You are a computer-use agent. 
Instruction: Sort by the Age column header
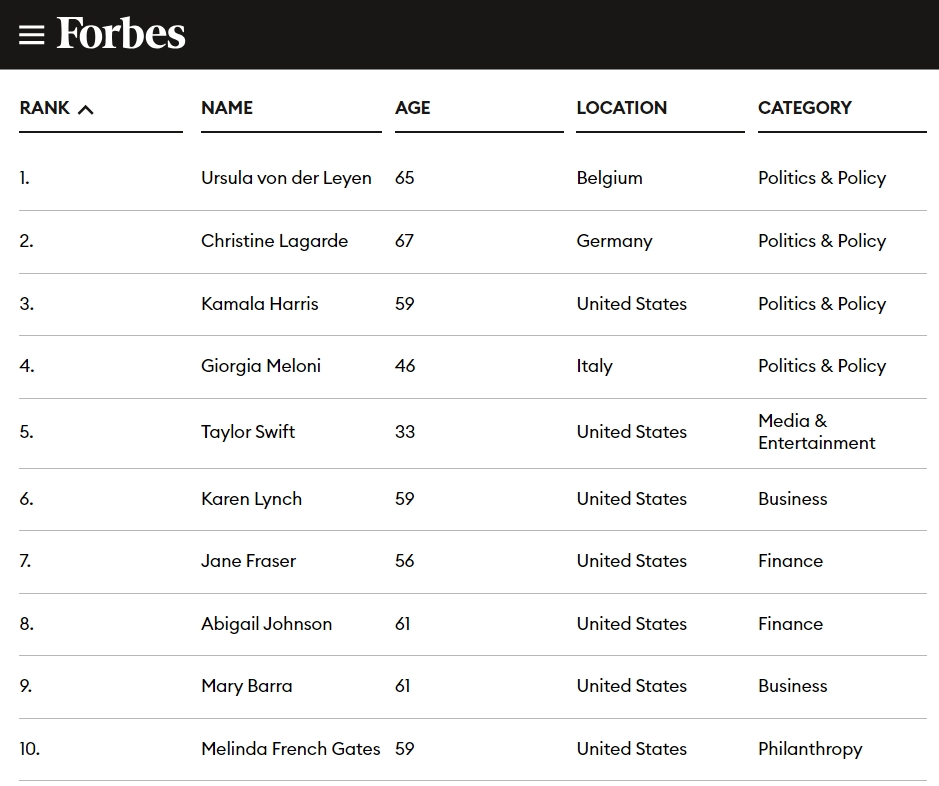413,108
